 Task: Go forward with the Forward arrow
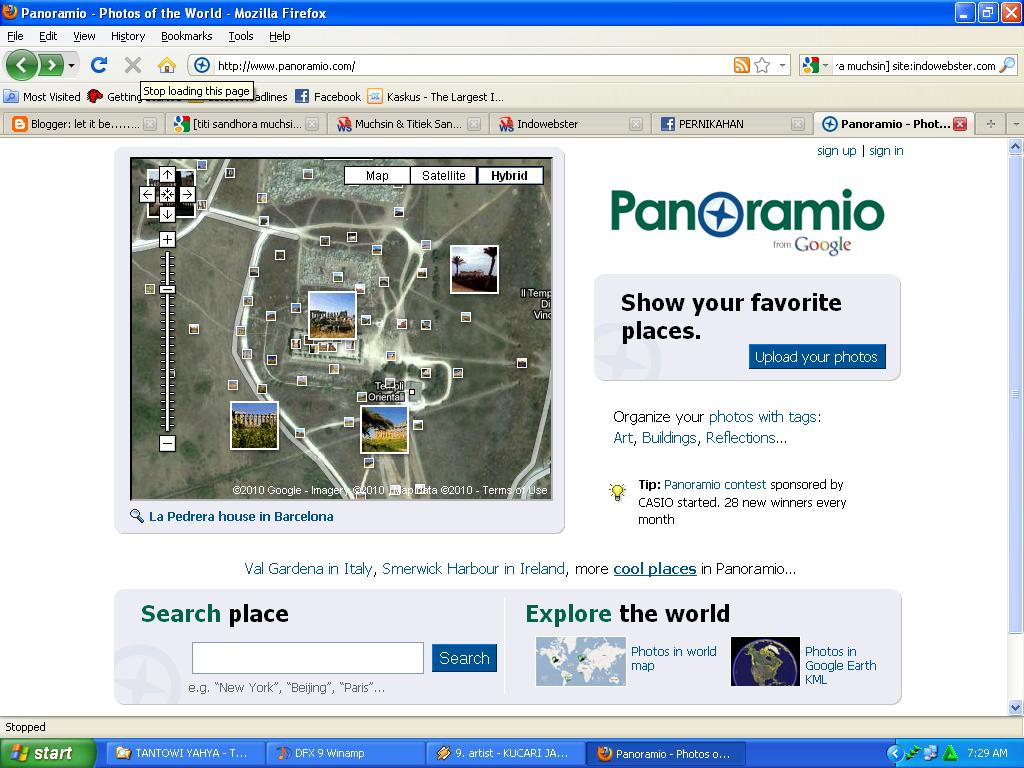pos(51,65)
